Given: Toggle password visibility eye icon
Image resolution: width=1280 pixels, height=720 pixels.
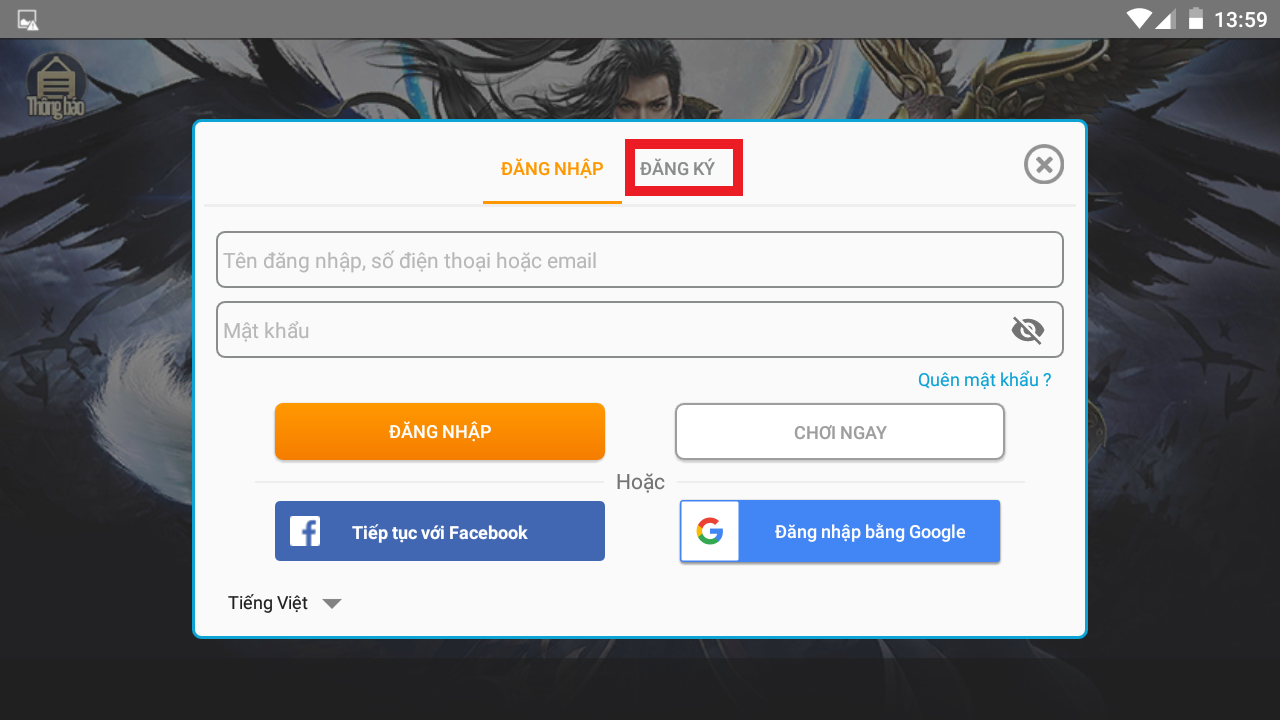Looking at the screenshot, I should pos(1027,330).
